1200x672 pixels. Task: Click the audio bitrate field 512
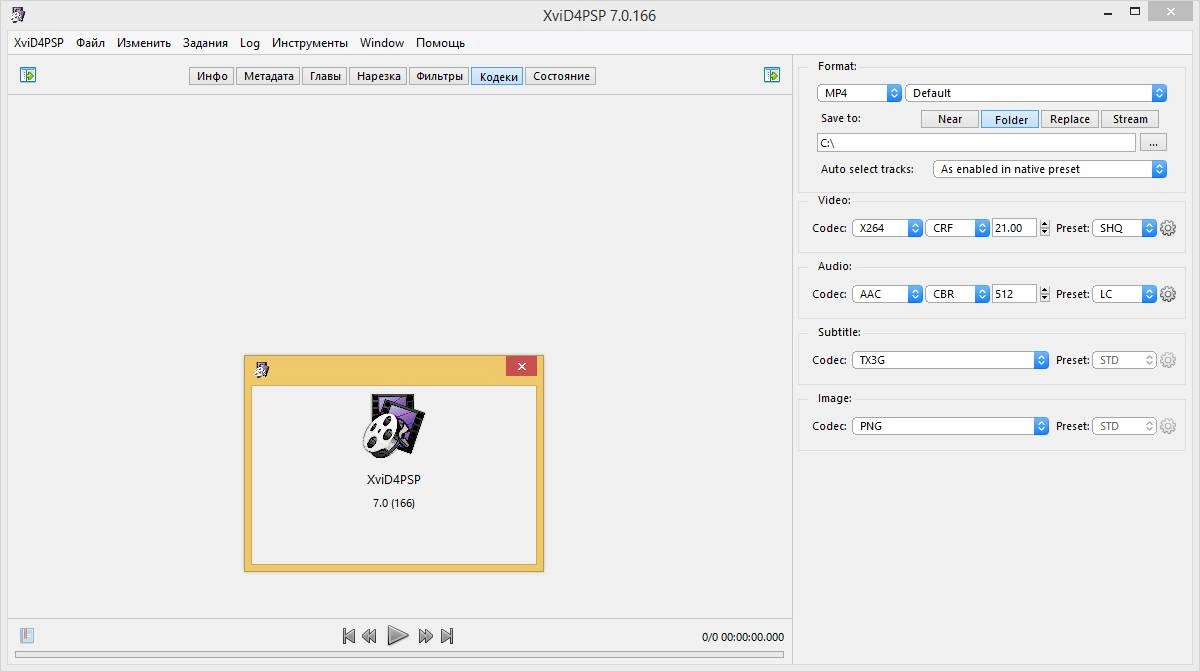(x=1015, y=294)
